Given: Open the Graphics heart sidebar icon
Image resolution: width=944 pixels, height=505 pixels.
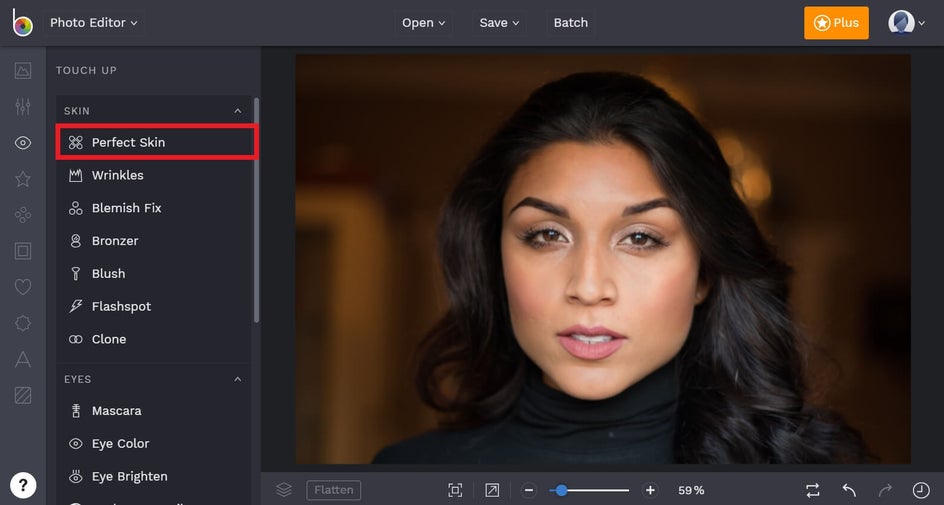Looking at the screenshot, I should click(x=23, y=287).
